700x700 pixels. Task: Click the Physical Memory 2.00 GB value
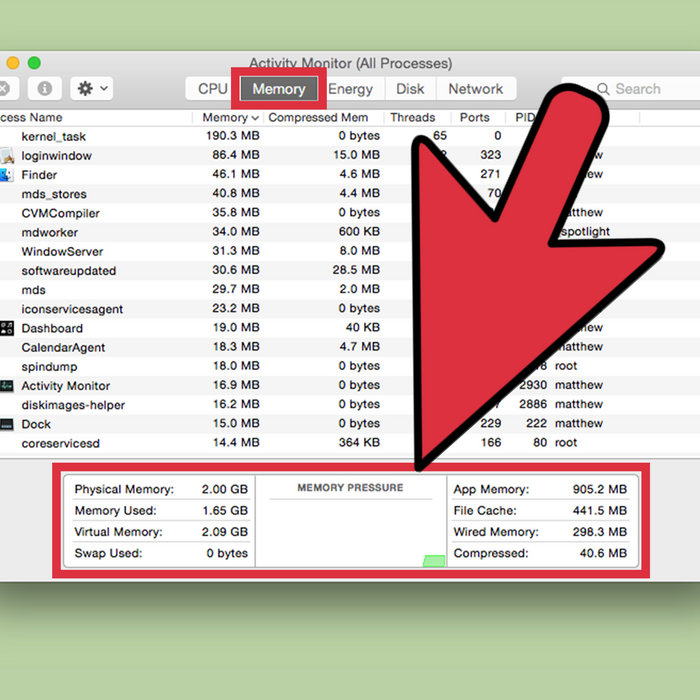(225, 489)
